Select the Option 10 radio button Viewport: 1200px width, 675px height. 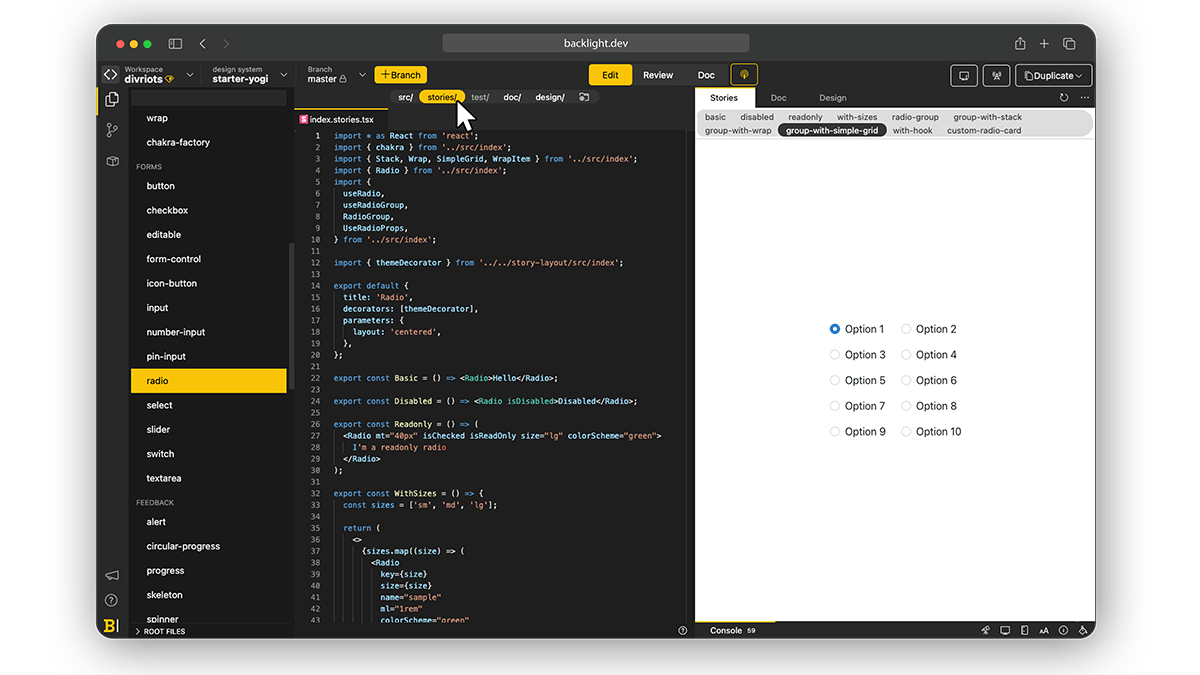pos(906,432)
